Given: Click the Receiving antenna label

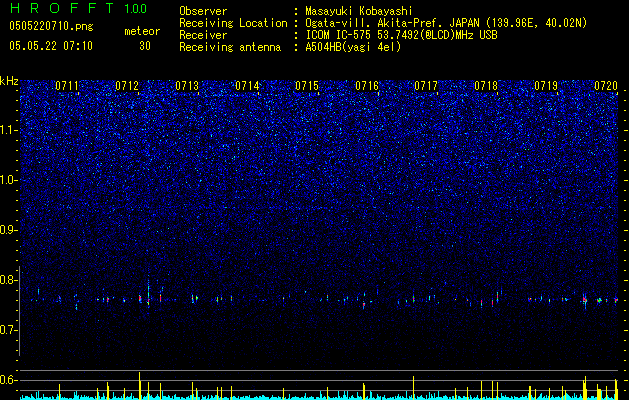Looking at the screenshot, I should point(230,47).
